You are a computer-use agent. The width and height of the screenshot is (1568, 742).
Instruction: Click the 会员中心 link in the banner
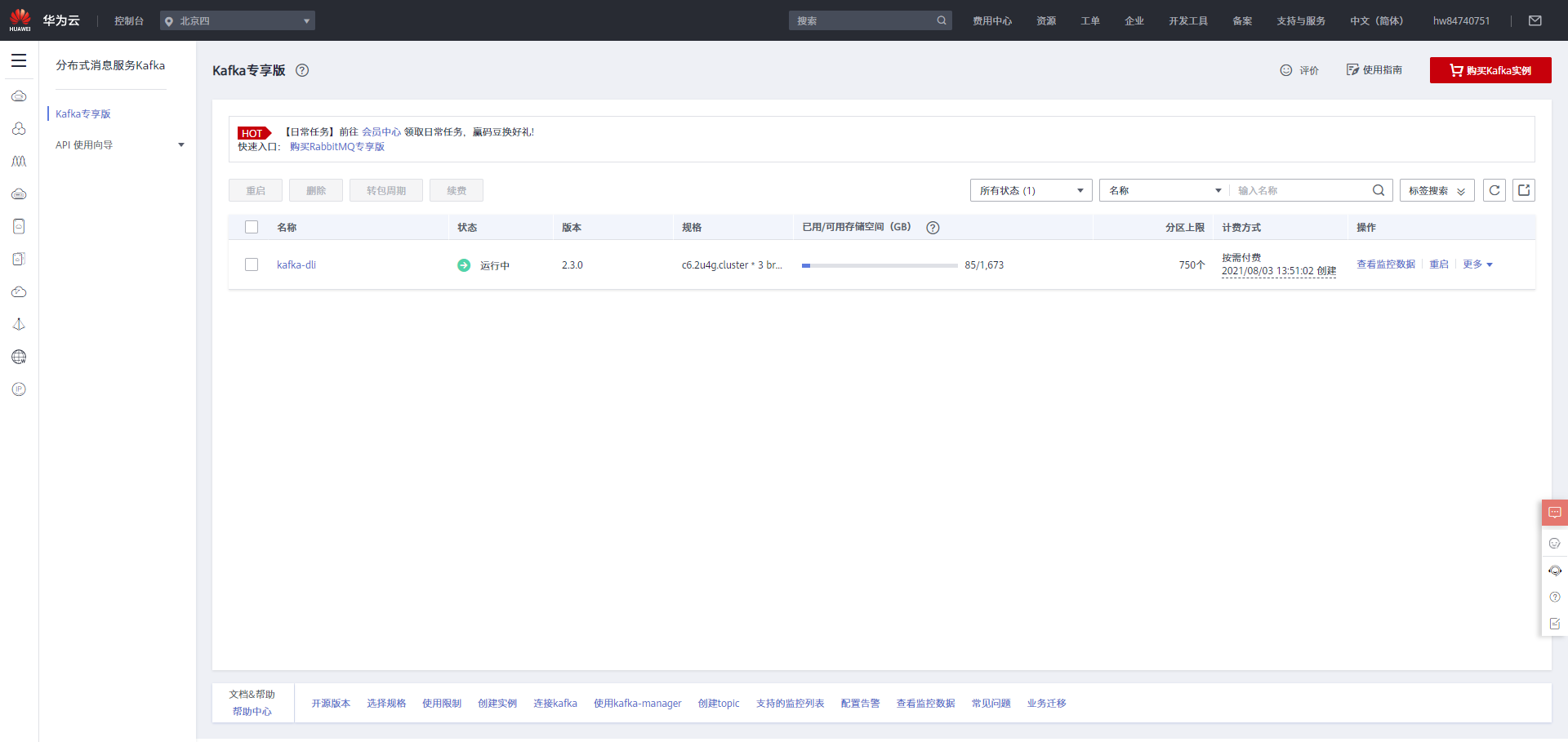pyautogui.click(x=381, y=131)
